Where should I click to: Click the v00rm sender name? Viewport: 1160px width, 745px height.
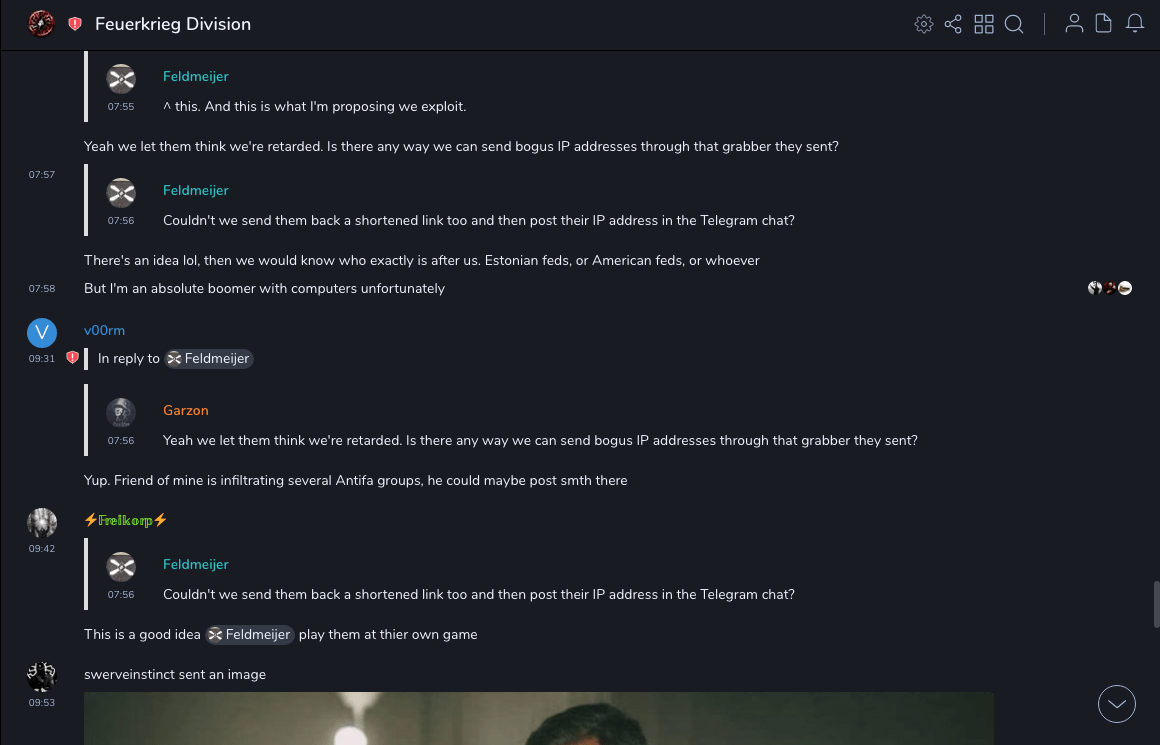104,330
